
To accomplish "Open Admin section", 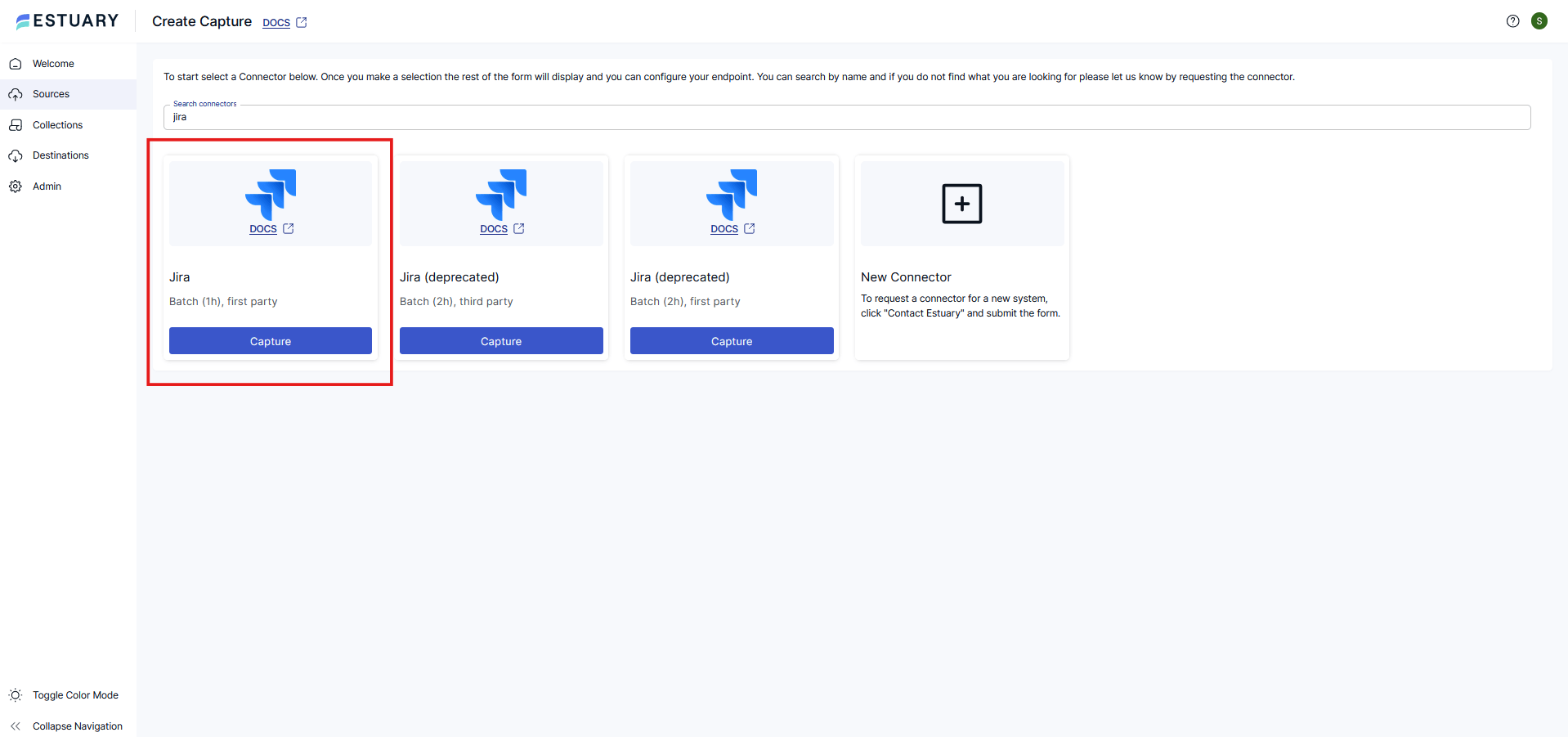I will coord(68,186).
